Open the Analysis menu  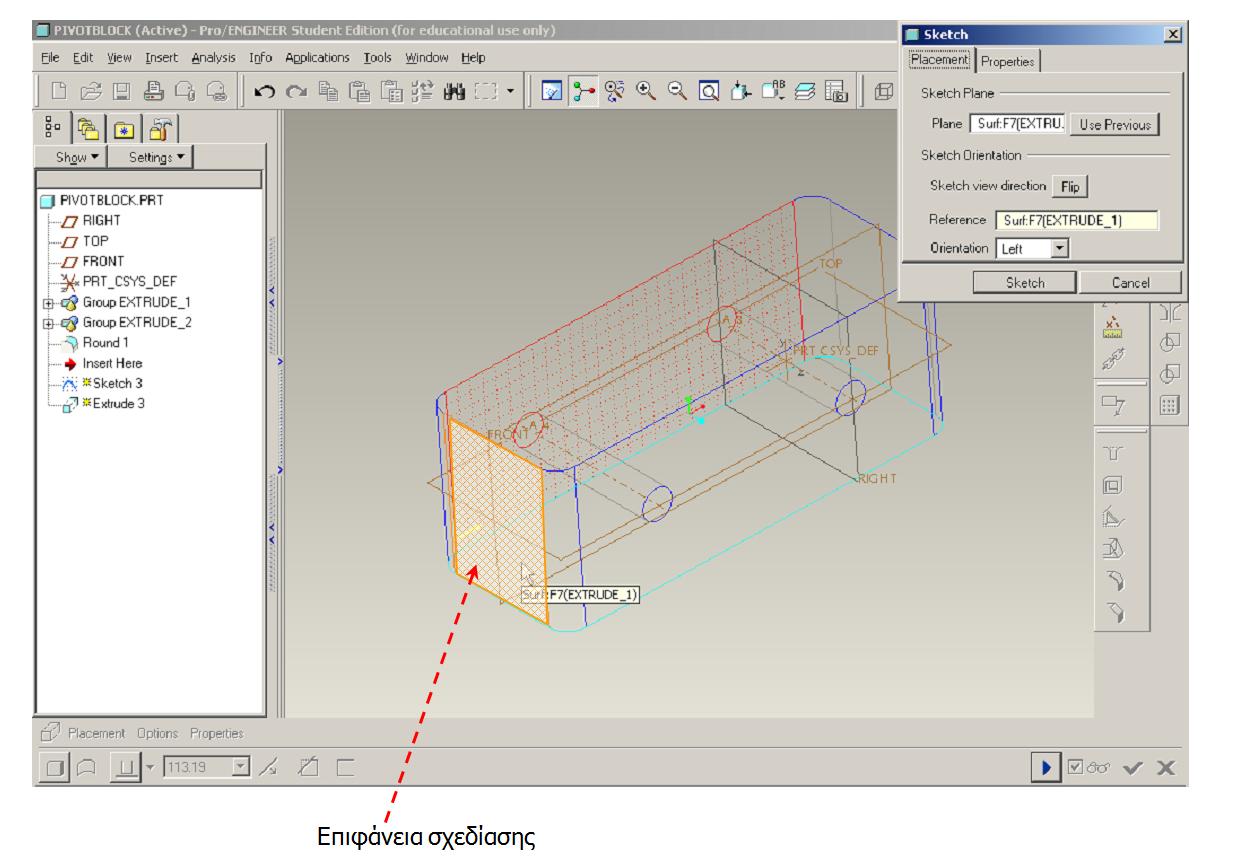pos(214,58)
